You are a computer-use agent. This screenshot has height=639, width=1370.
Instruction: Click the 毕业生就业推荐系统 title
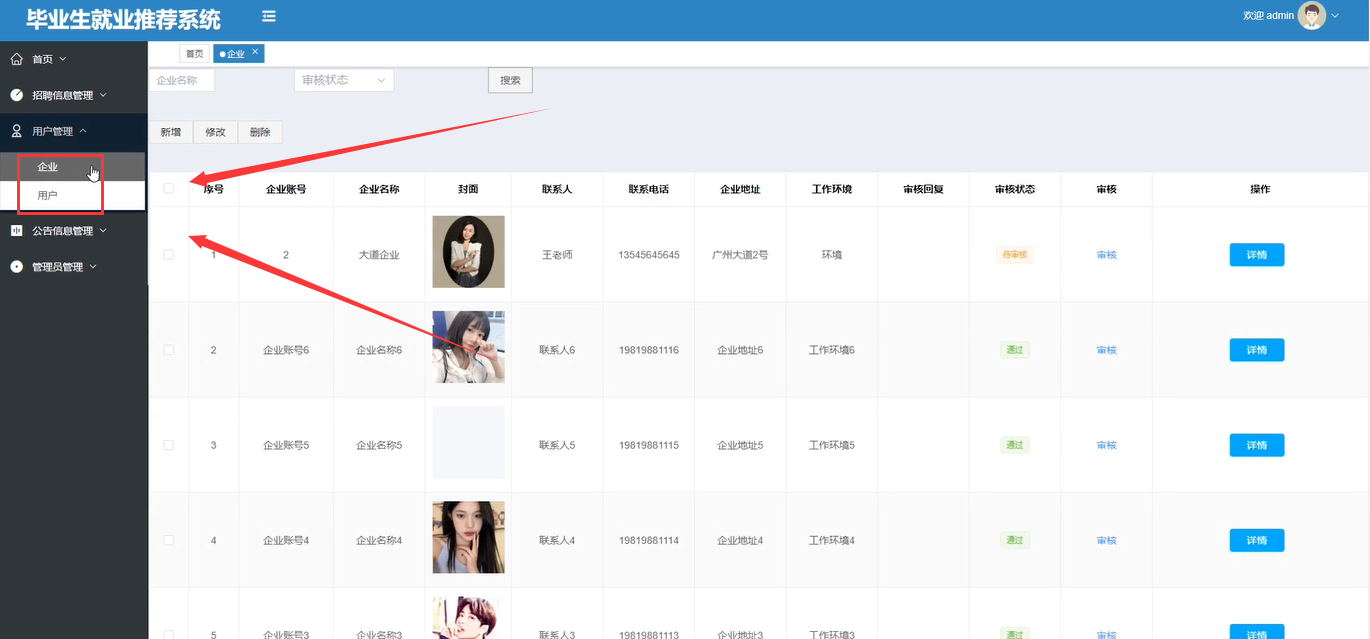click(124, 19)
